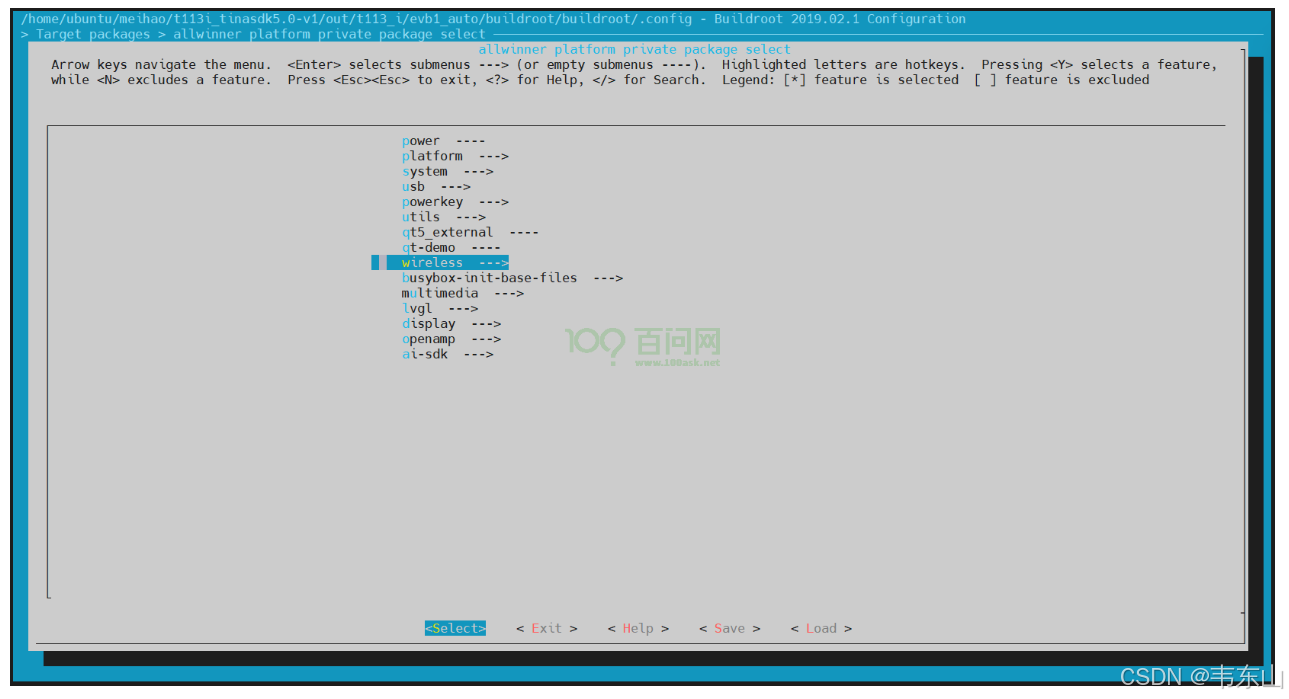This screenshot has width=1289, height=699.
Task: Open the multimedia ---> submenu
Action: pyautogui.click(x=462, y=293)
